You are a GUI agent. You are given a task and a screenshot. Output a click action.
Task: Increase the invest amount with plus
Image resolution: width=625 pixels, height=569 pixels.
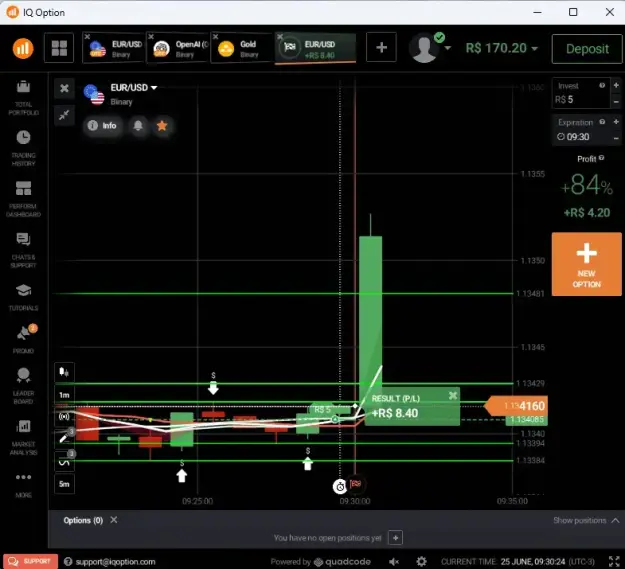616,85
